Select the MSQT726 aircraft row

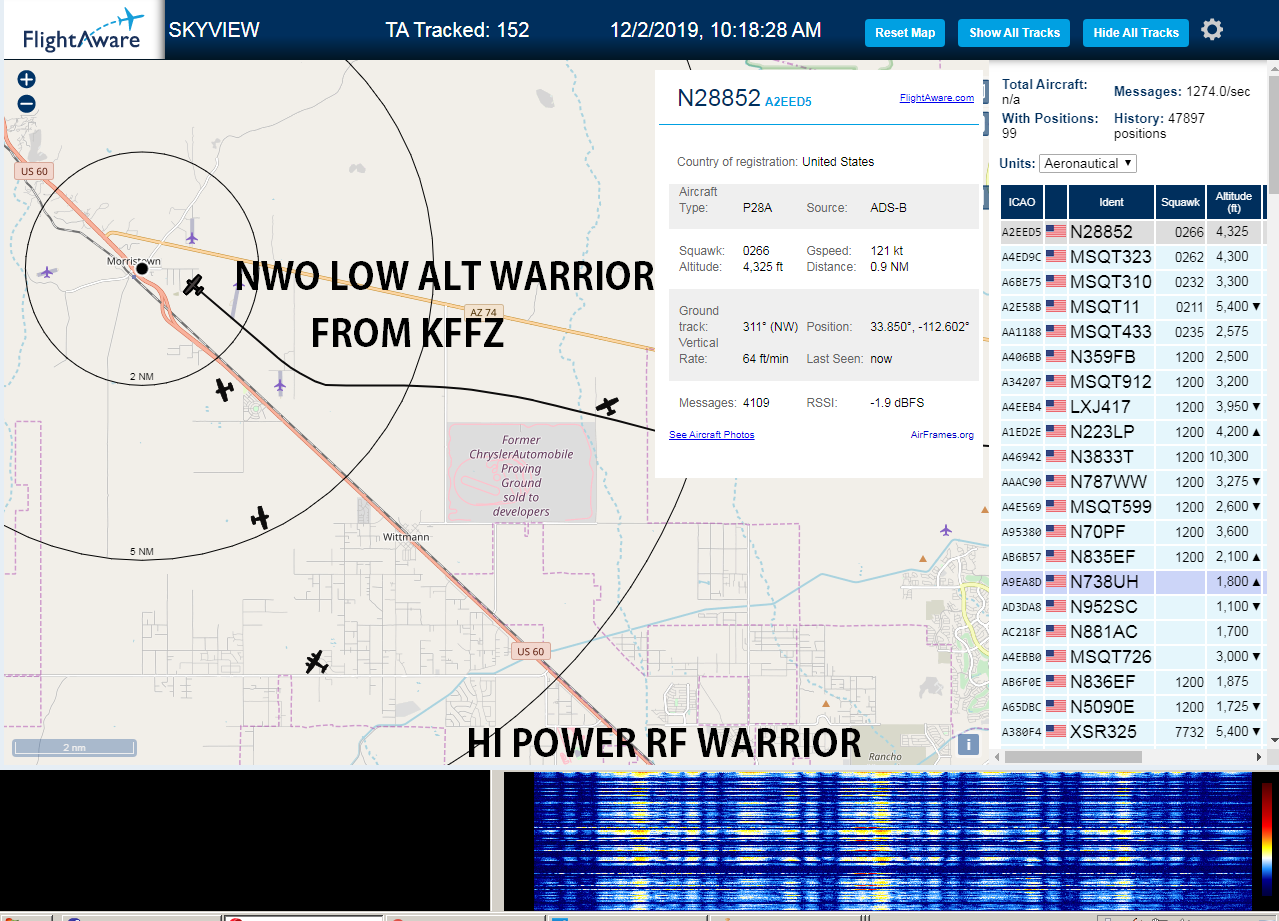(1132, 657)
